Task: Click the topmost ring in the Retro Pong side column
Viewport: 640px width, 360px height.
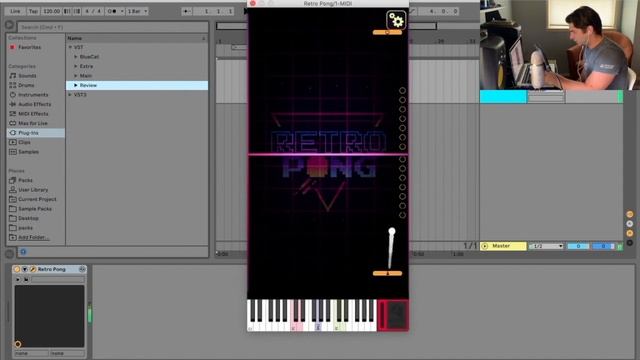Action: pyautogui.click(x=402, y=91)
